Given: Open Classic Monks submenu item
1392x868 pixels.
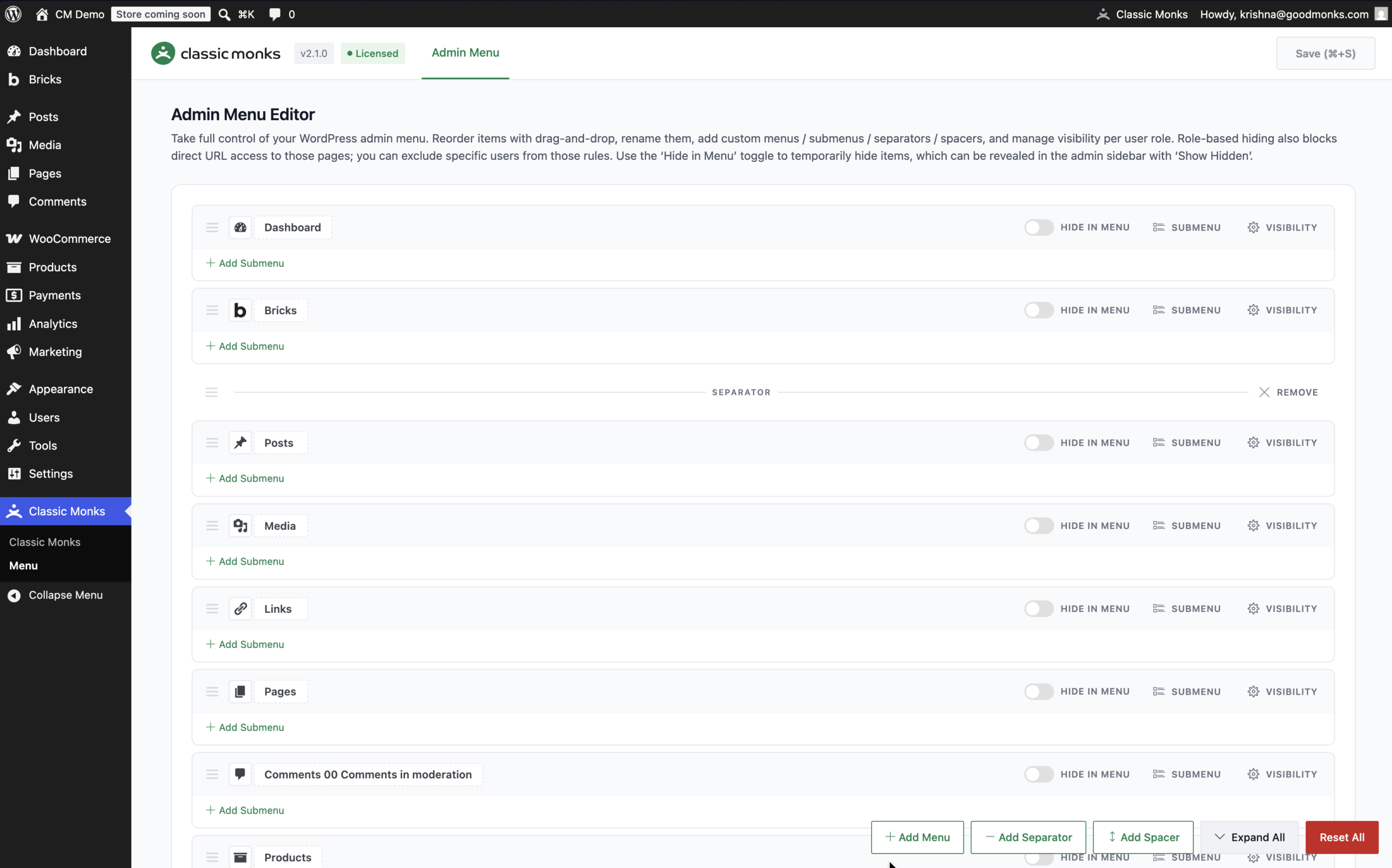Looking at the screenshot, I should (x=45, y=542).
